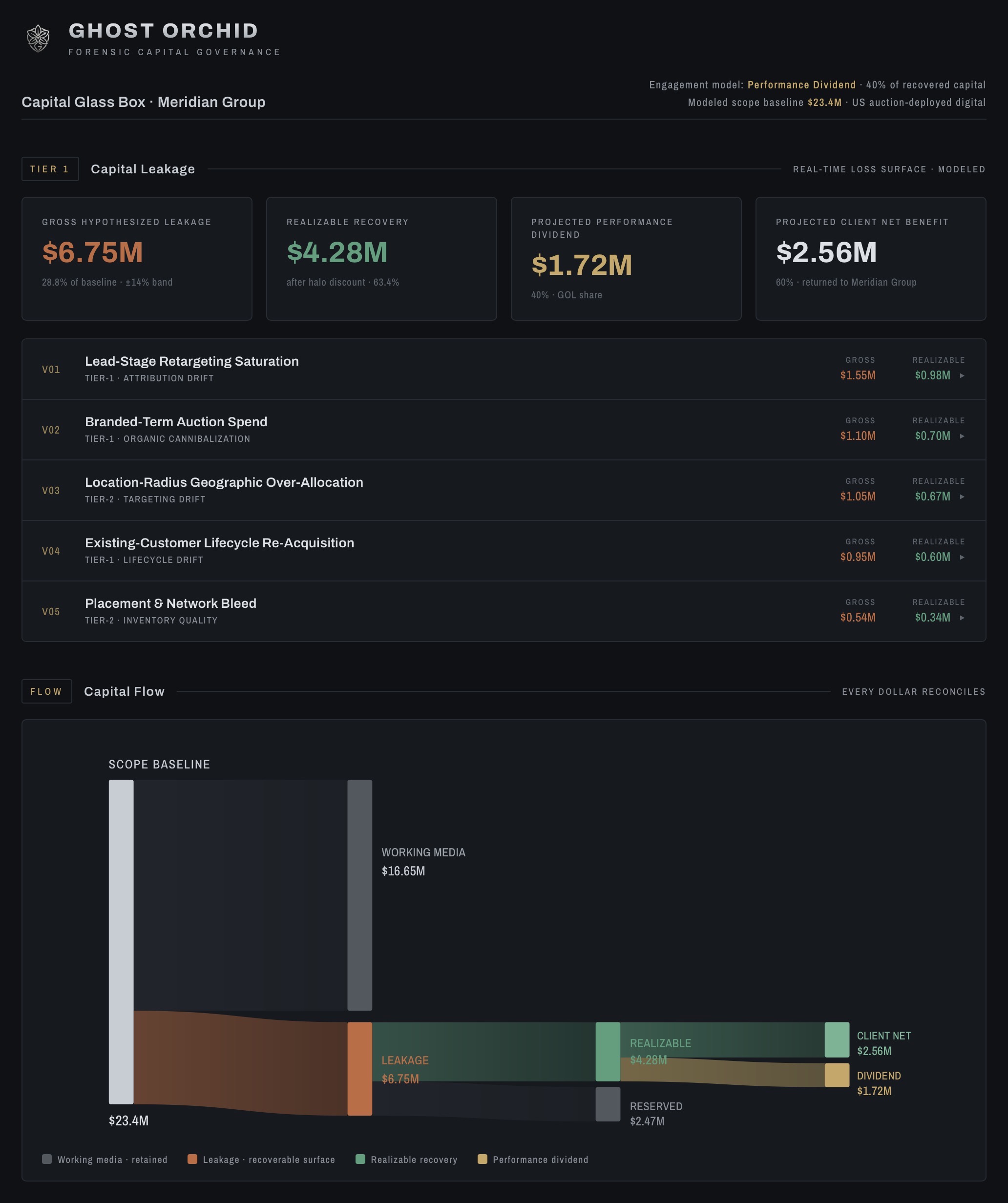Click the TIER-1 · ATTRIBUTION DRIFT subtitle
The image size is (1008, 1203).
click(149, 378)
